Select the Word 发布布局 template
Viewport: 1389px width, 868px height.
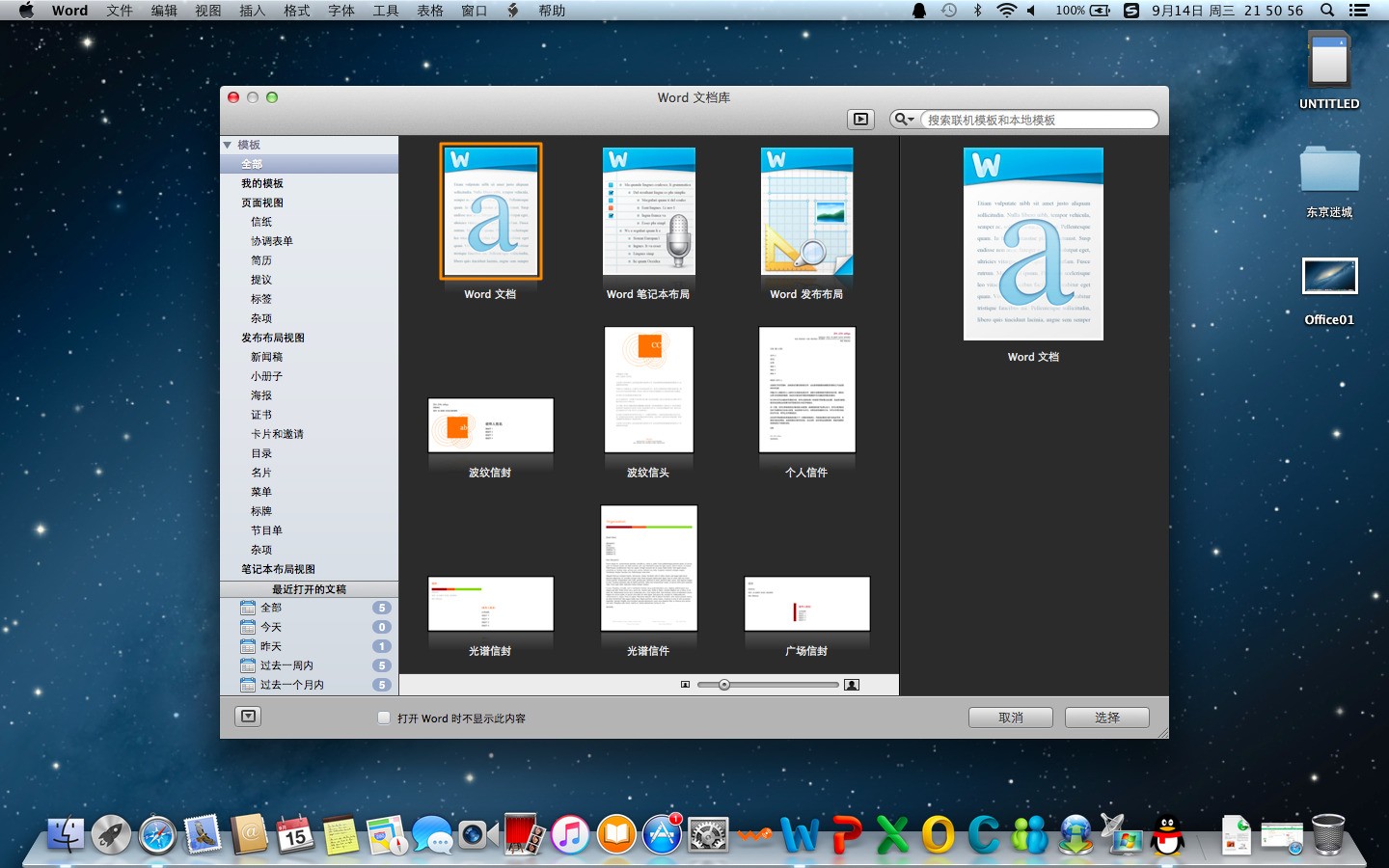click(x=806, y=211)
